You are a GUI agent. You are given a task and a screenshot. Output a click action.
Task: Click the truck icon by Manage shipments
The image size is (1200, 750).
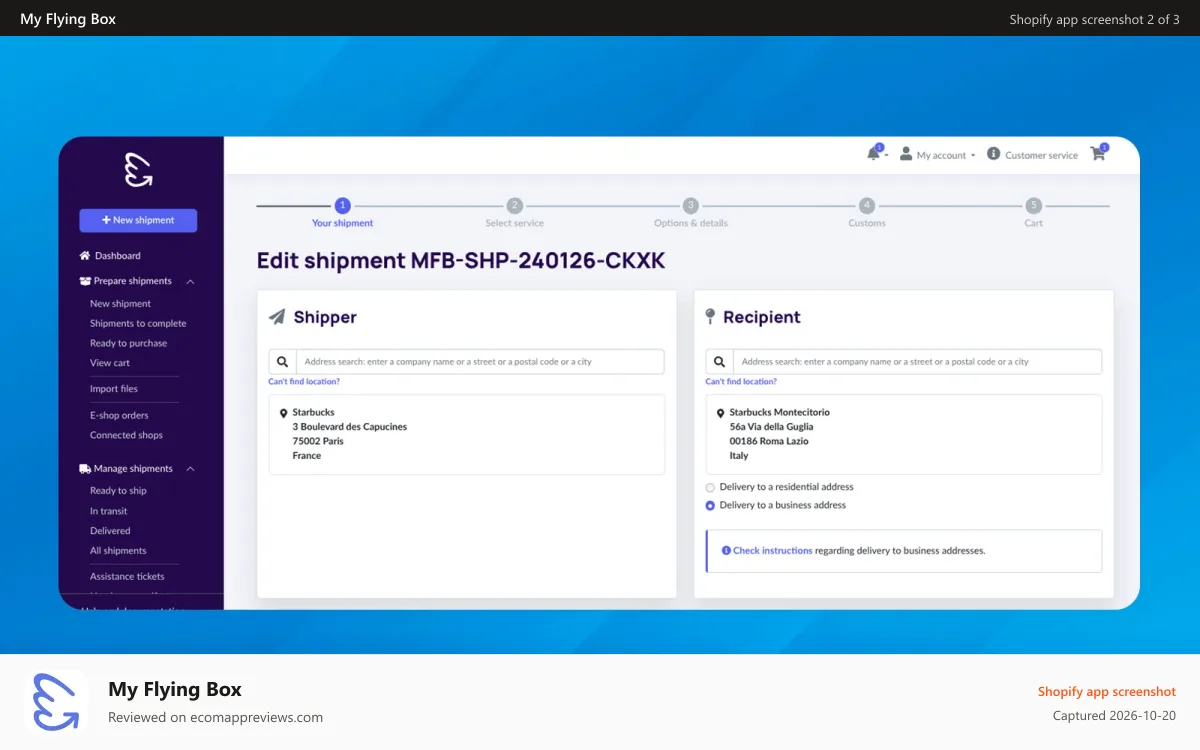[85, 469]
